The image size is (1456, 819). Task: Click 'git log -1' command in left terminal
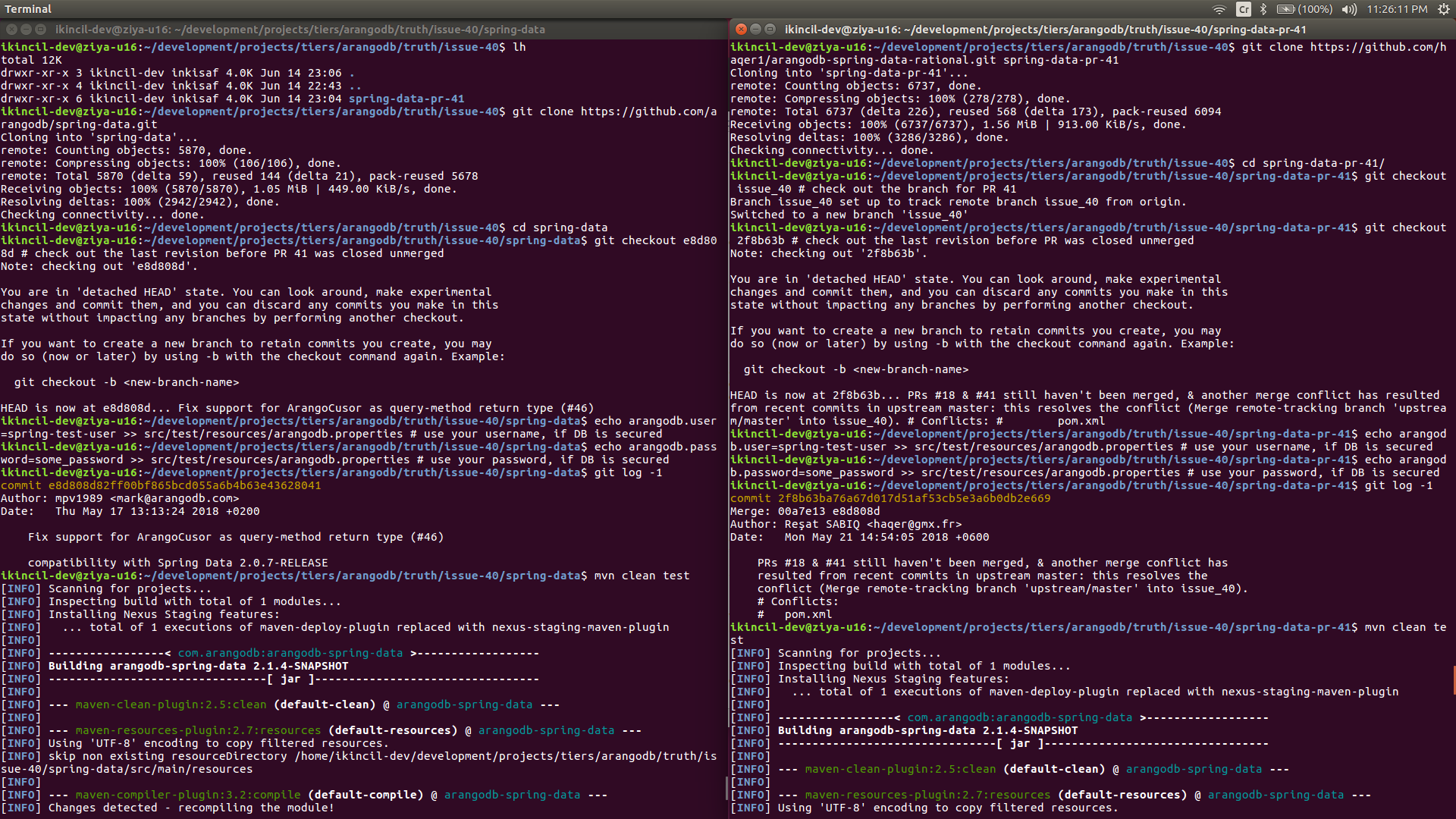coord(629,472)
